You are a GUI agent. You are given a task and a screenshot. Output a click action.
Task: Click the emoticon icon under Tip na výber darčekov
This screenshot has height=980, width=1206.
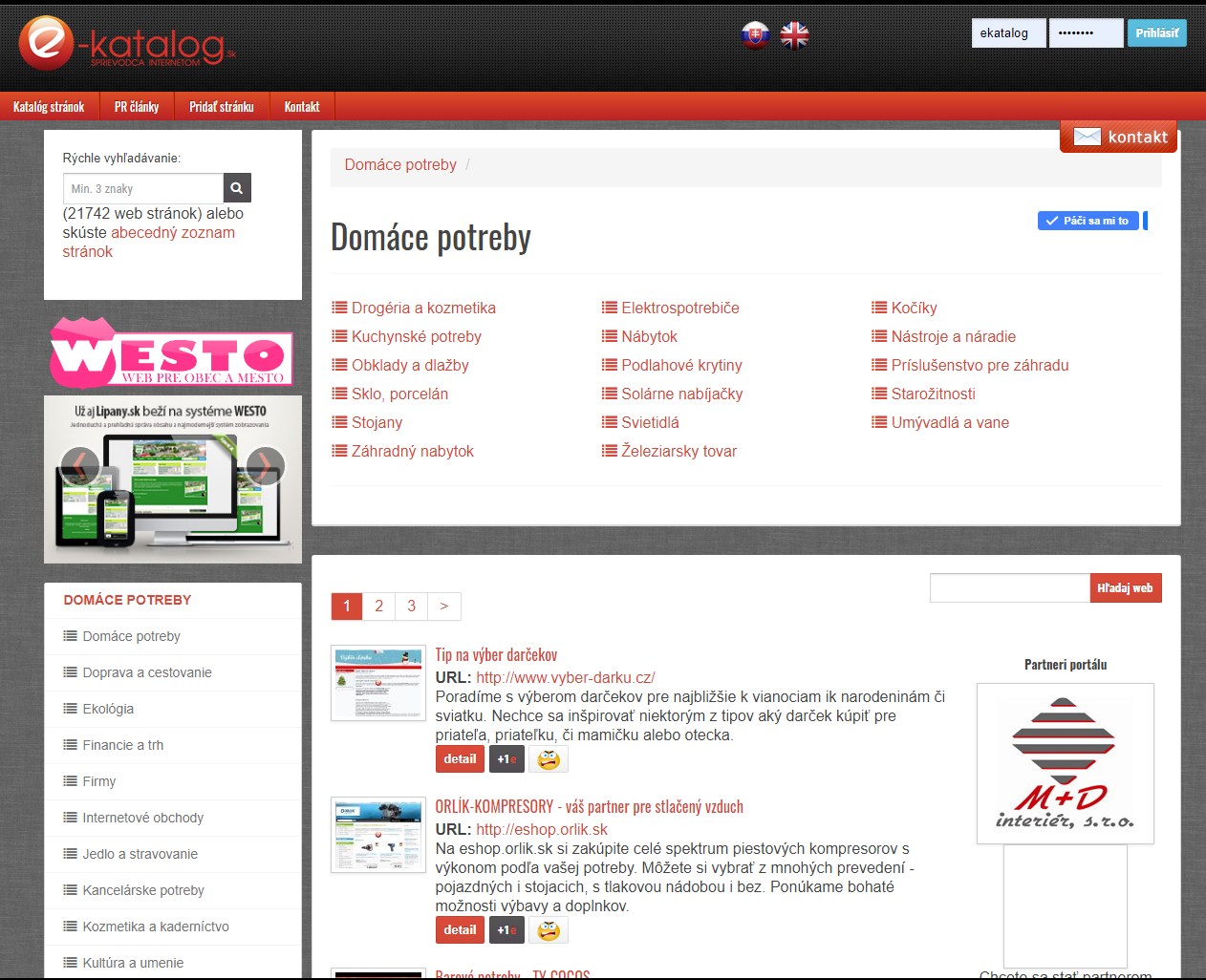point(548,759)
